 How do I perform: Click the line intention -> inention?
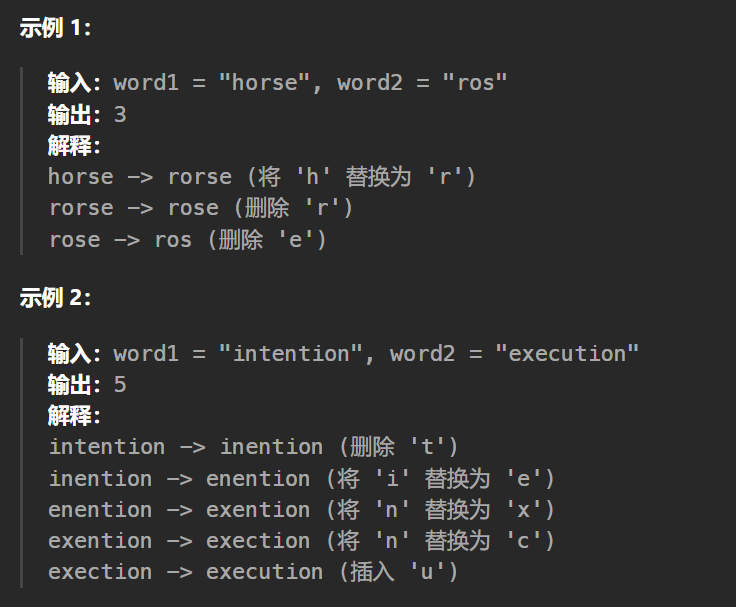(253, 446)
